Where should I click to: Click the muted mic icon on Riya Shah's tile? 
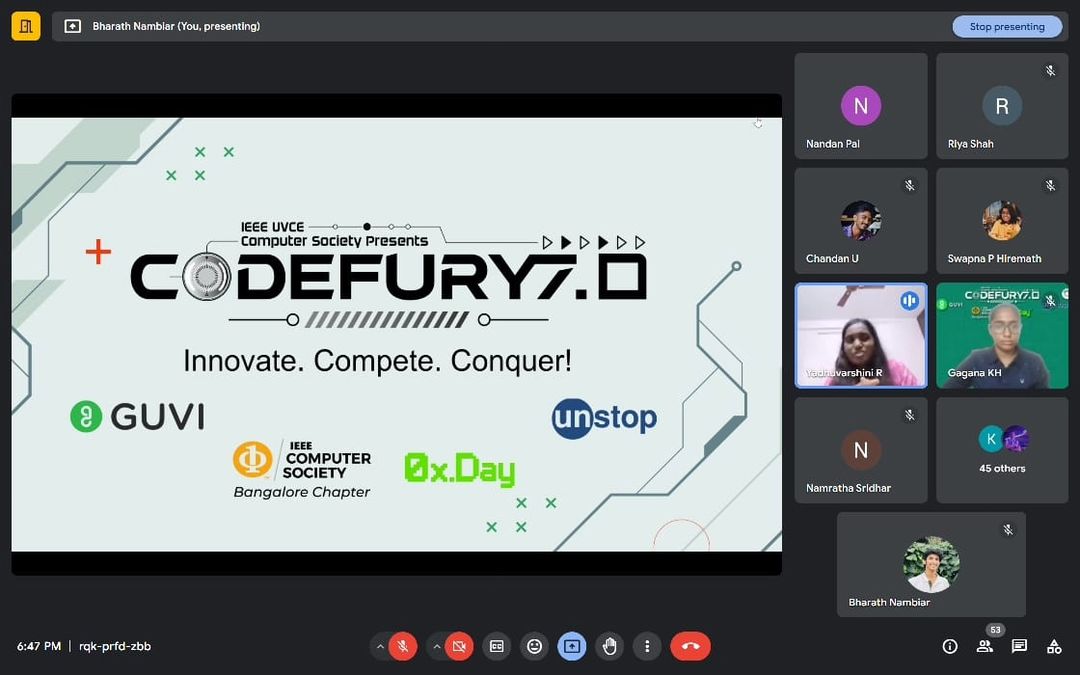coord(1050,70)
